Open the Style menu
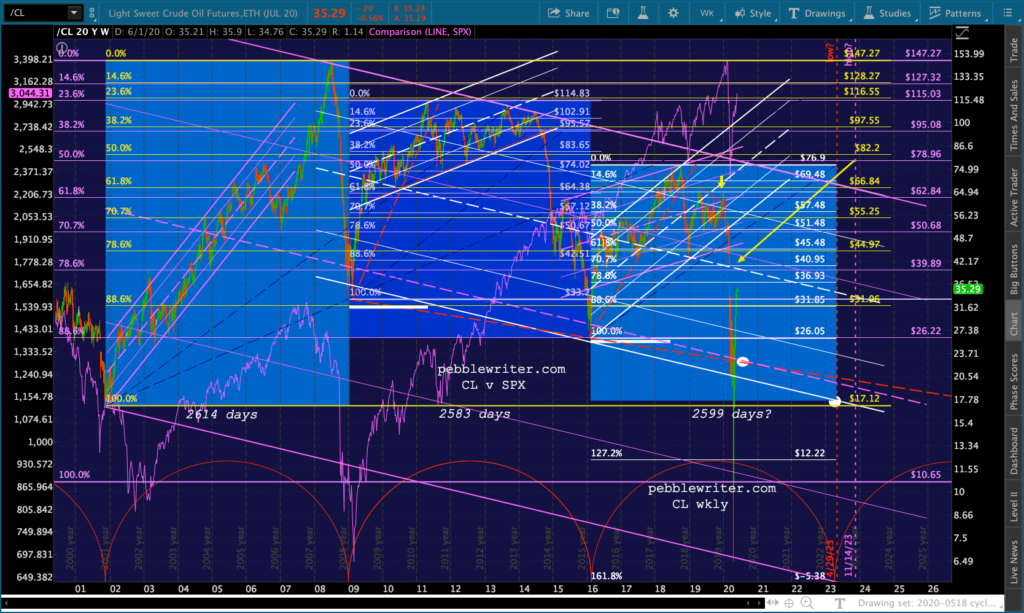This screenshot has height=613, width=1024. point(753,13)
